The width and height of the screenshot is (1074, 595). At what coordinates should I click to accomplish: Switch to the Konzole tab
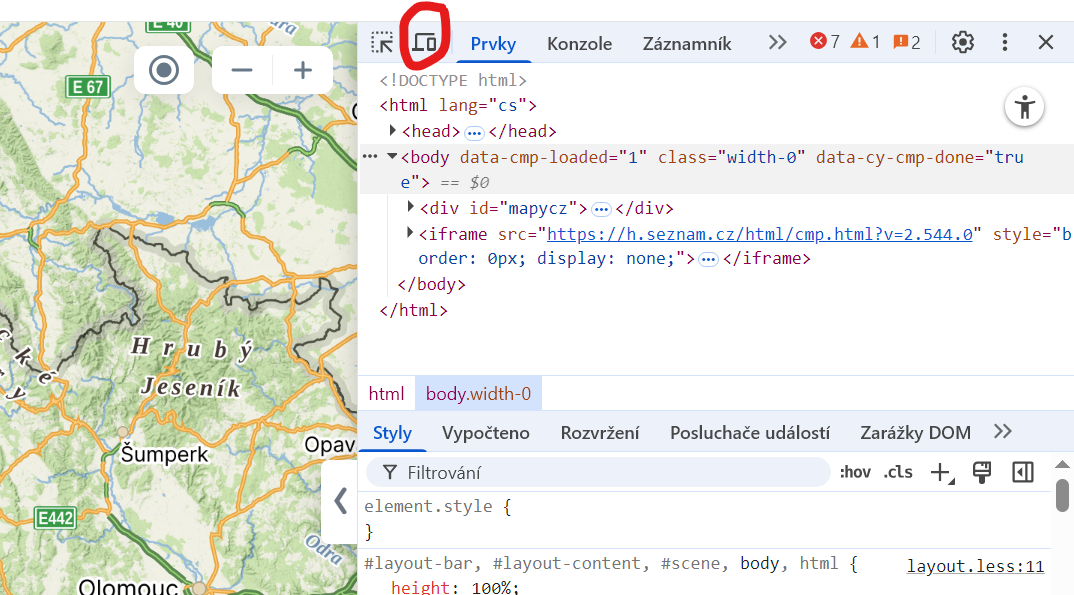pyautogui.click(x=579, y=44)
